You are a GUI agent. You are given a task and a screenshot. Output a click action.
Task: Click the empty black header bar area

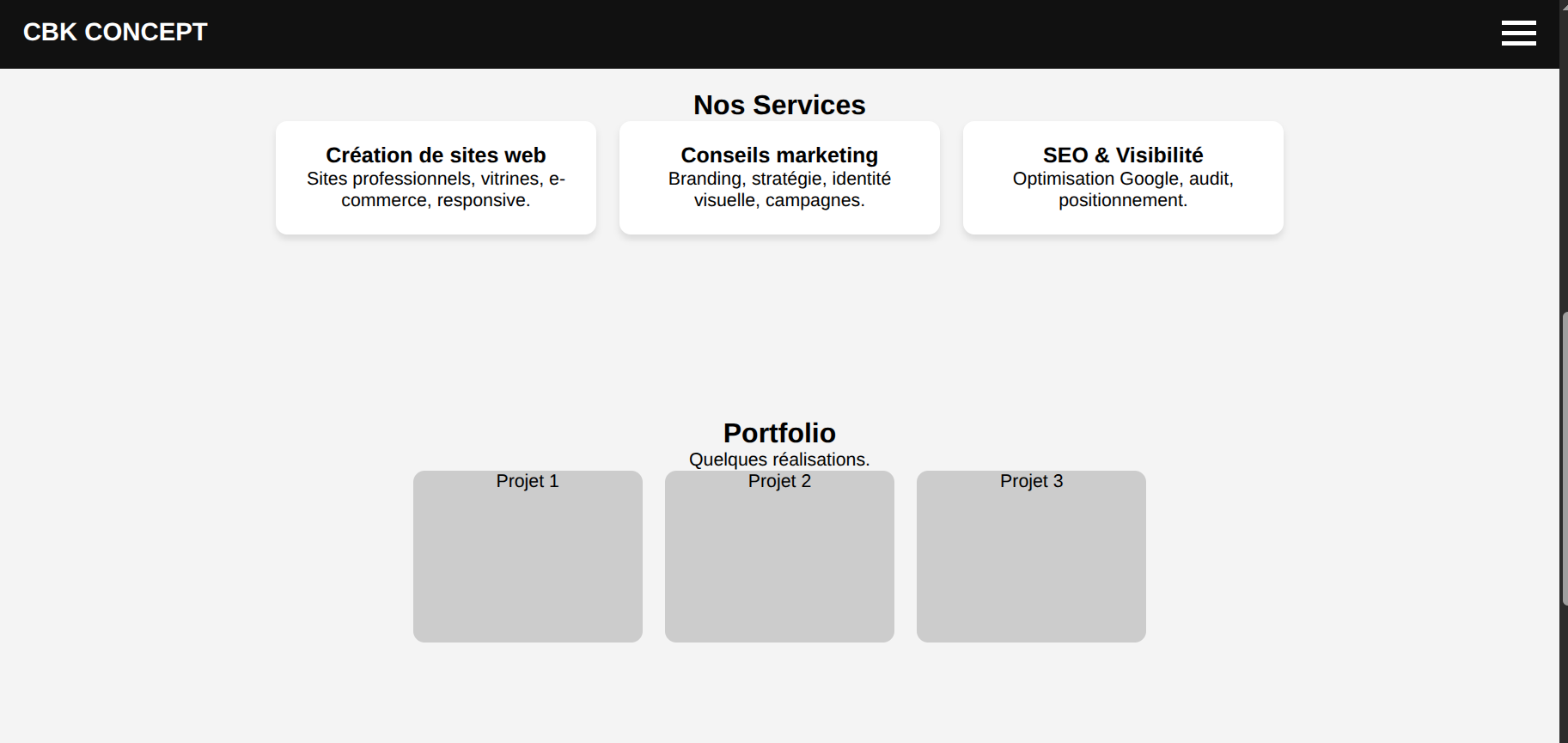773,33
